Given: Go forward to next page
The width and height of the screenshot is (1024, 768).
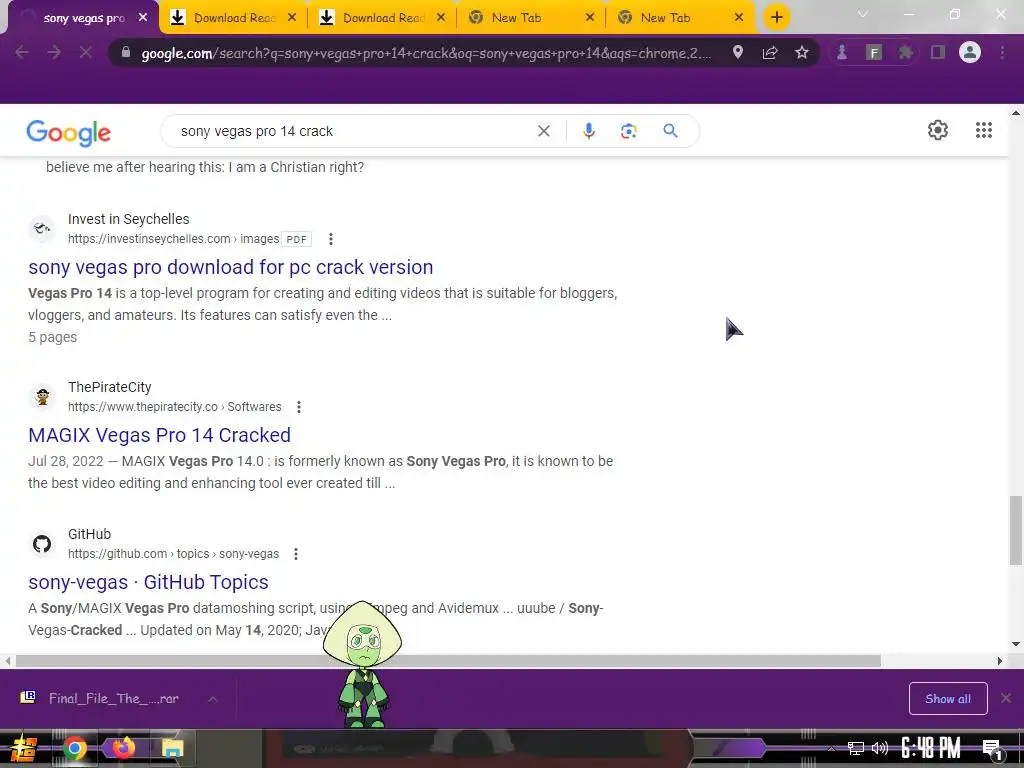Looking at the screenshot, I should pos(54,52).
